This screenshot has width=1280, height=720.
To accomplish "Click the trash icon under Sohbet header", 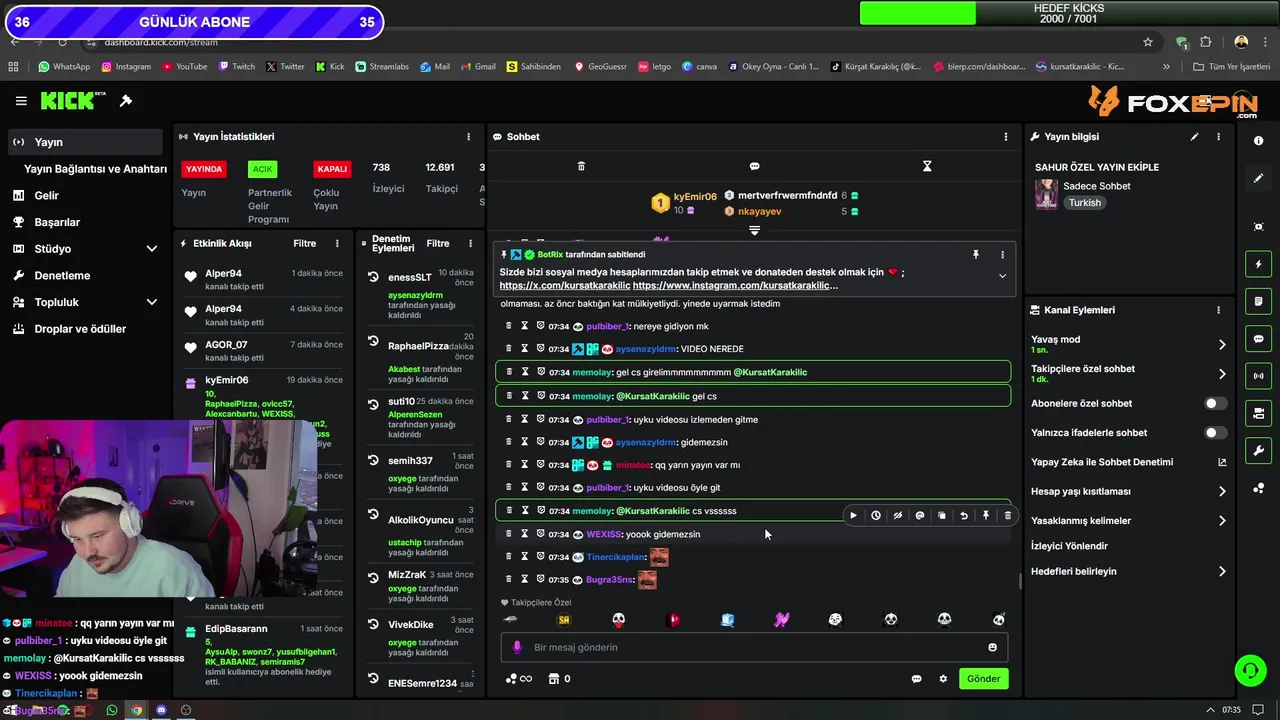I will click(x=581, y=166).
